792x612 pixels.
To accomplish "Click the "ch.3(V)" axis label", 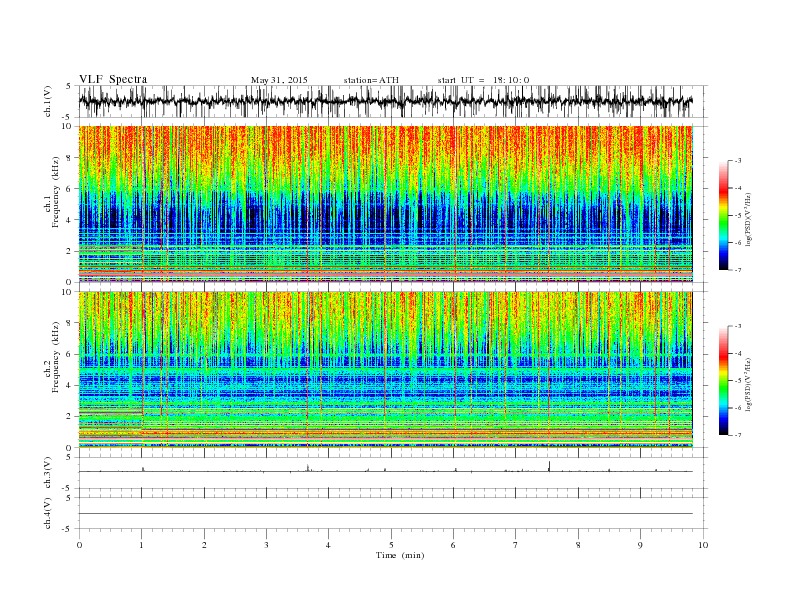I will pos(48,473).
